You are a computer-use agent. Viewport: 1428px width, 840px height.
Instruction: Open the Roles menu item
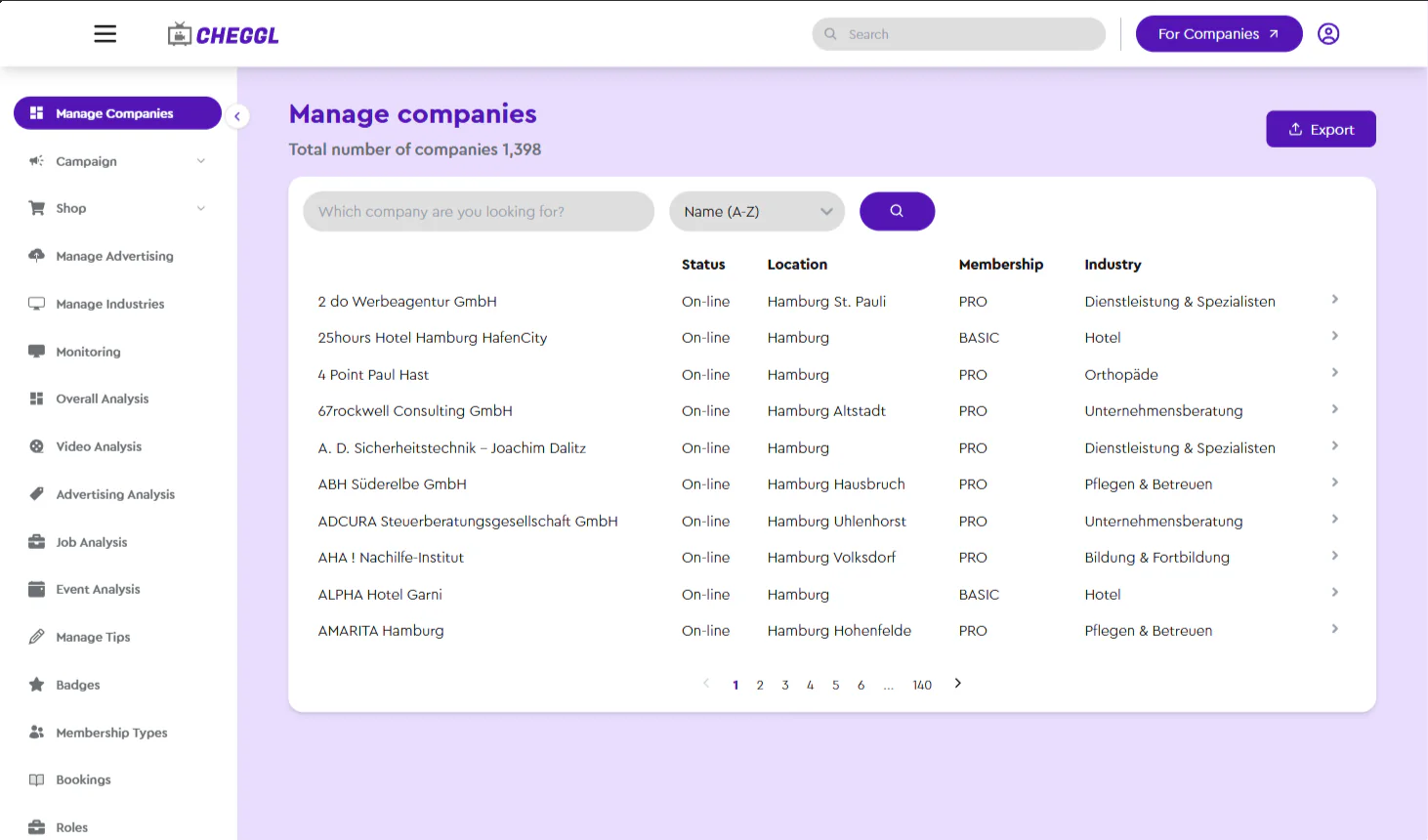71,827
